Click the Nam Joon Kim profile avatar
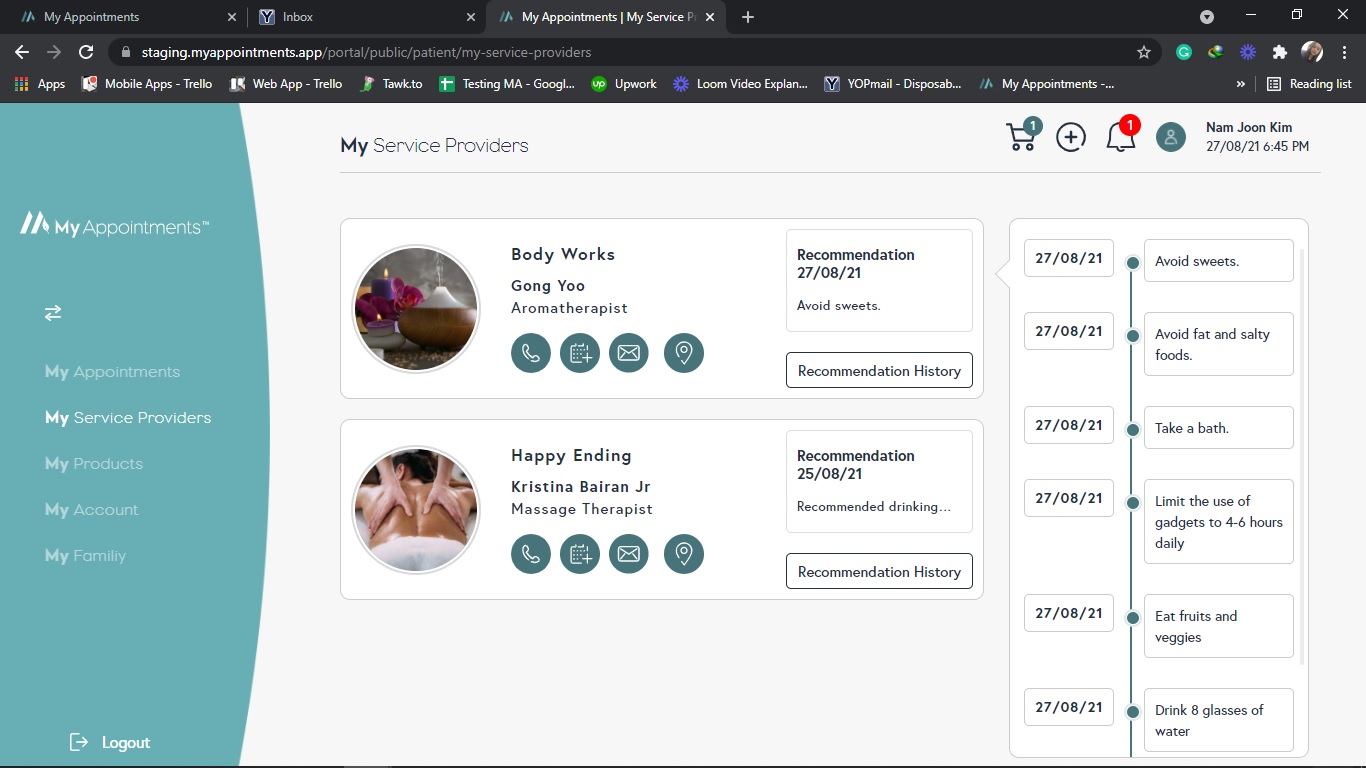 1171,137
